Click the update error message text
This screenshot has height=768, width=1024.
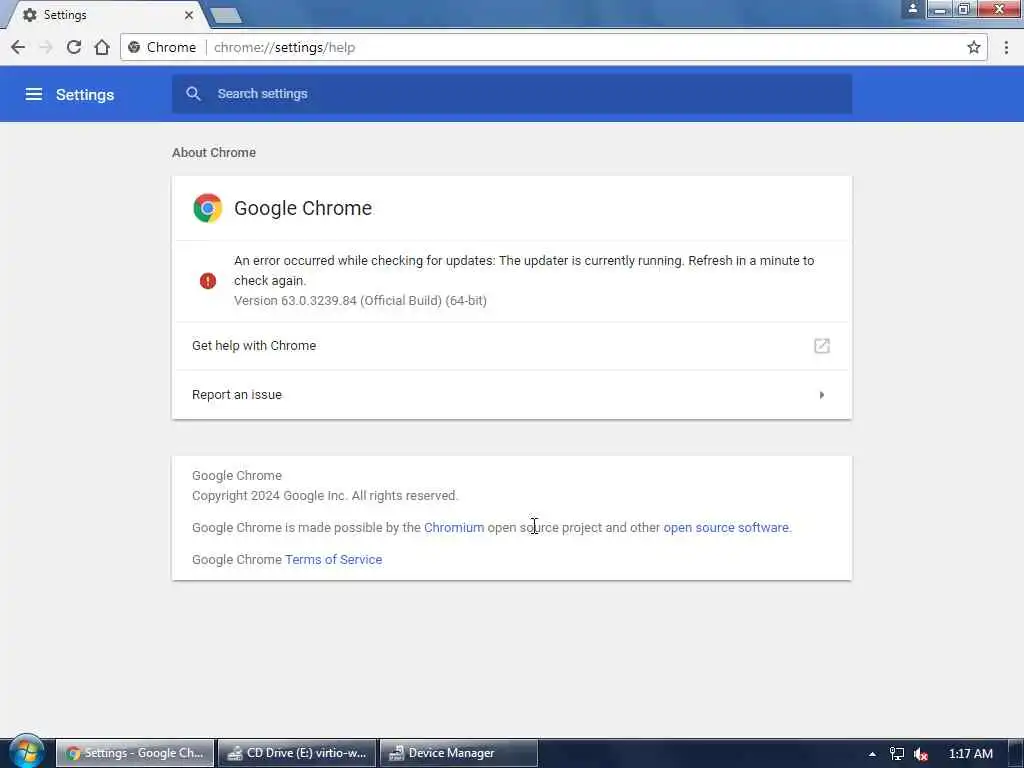[x=524, y=270]
